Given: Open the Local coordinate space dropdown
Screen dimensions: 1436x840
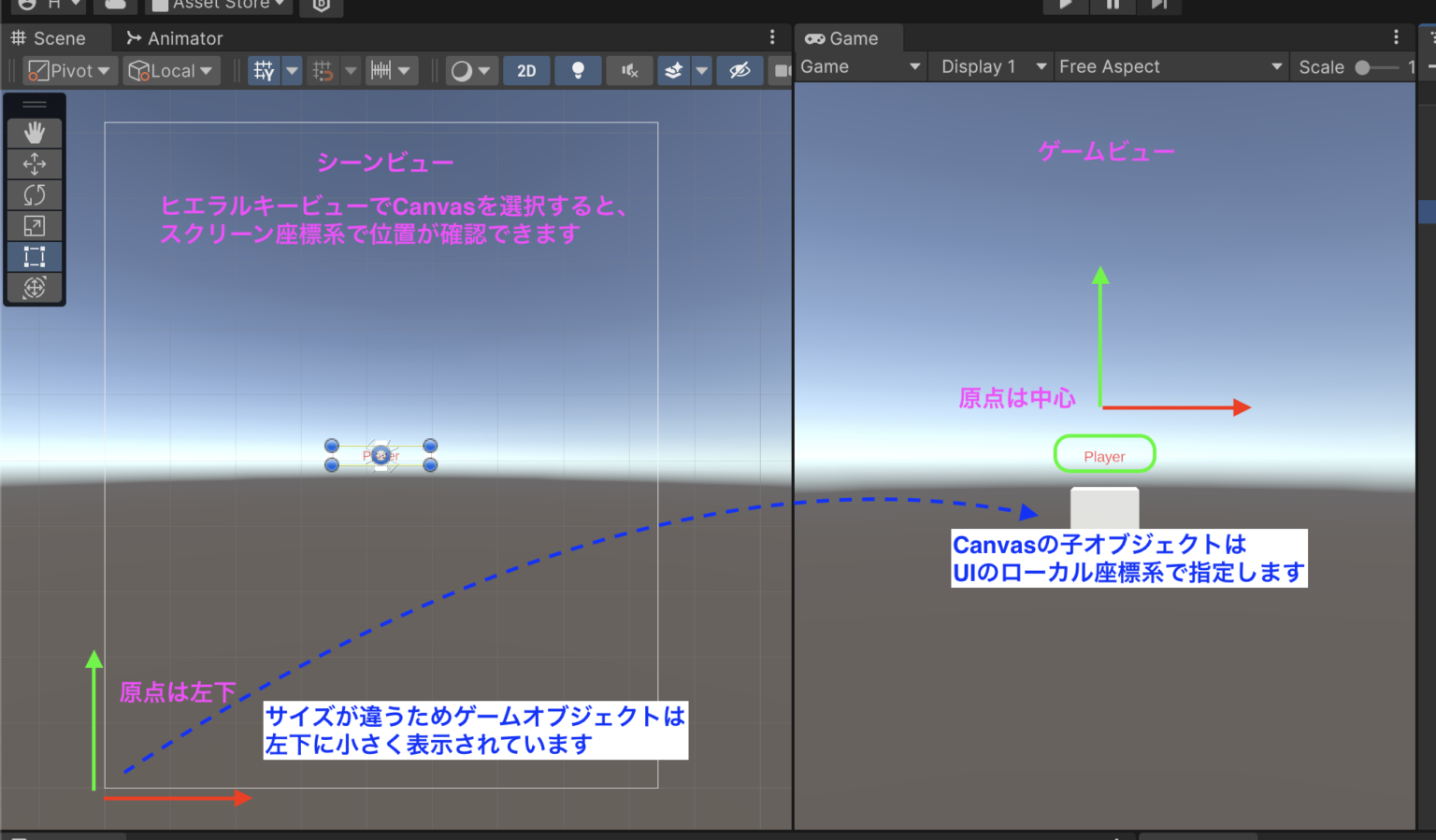Looking at the screenshot, I should pos(171,70).
